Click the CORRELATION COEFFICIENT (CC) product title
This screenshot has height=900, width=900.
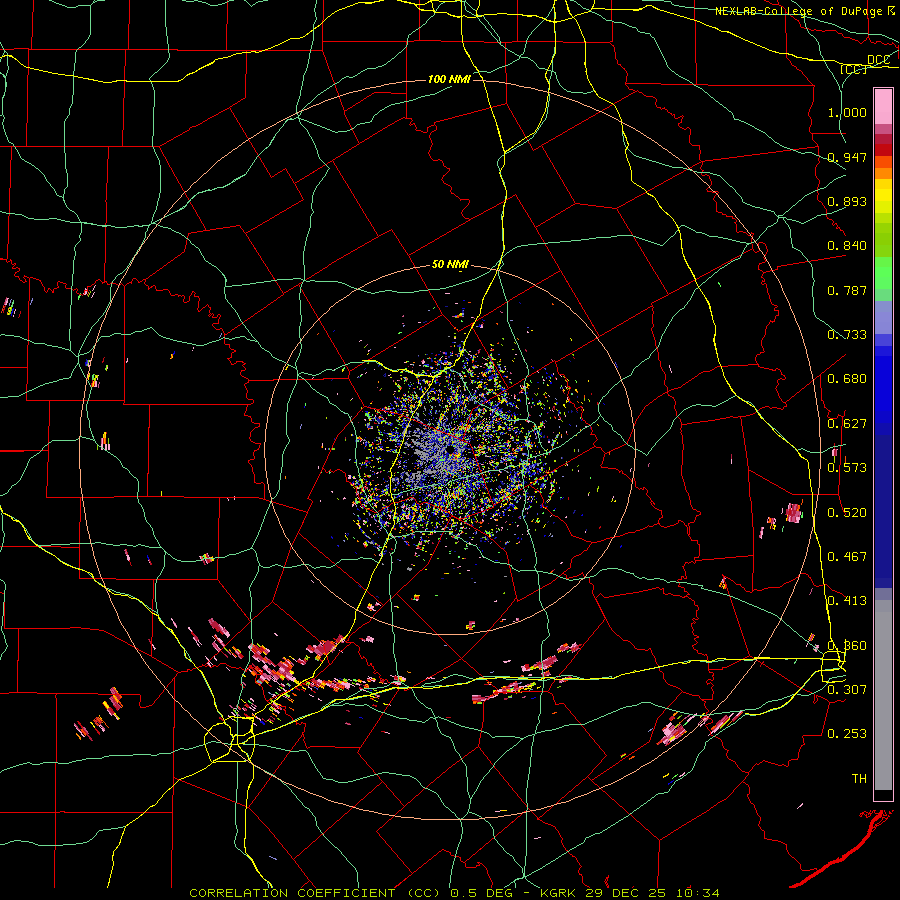point(315,893)
